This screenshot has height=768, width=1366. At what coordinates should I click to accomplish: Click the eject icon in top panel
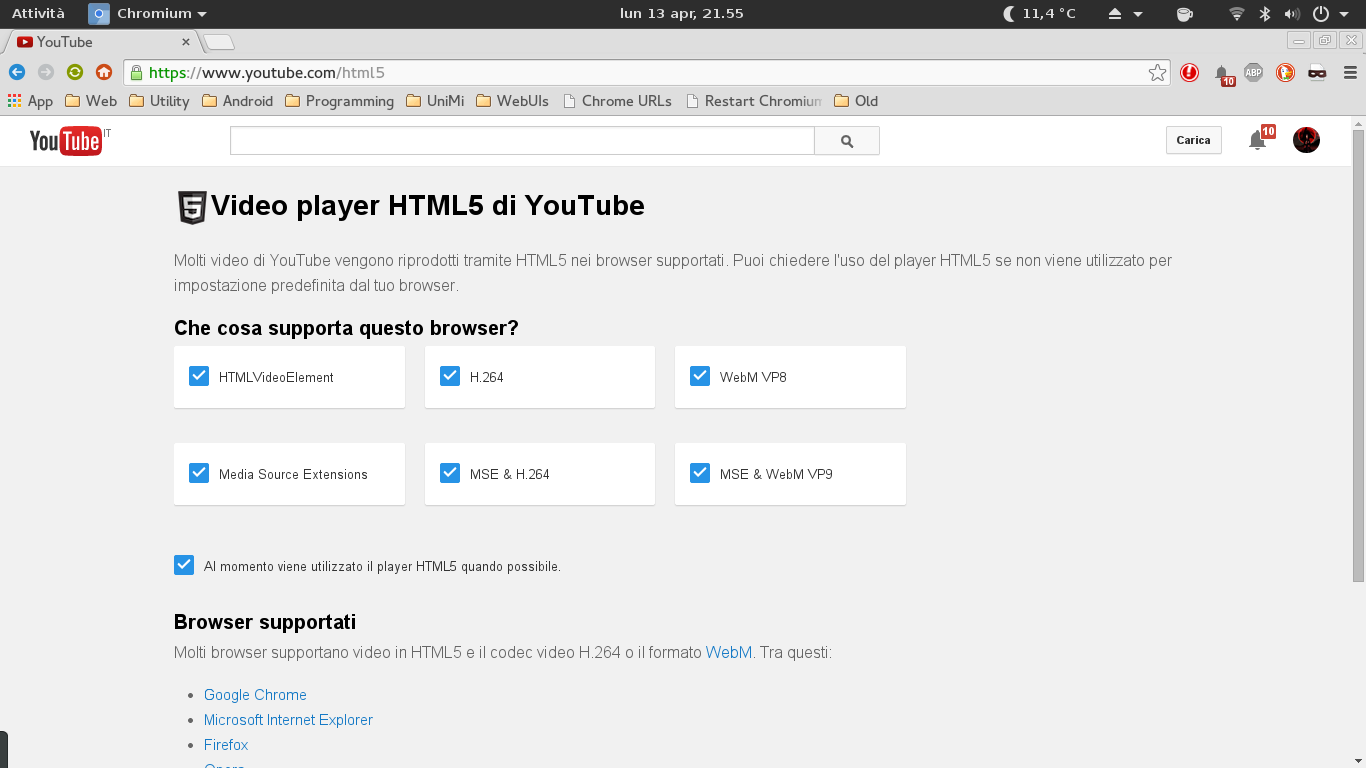point(1116,14)
